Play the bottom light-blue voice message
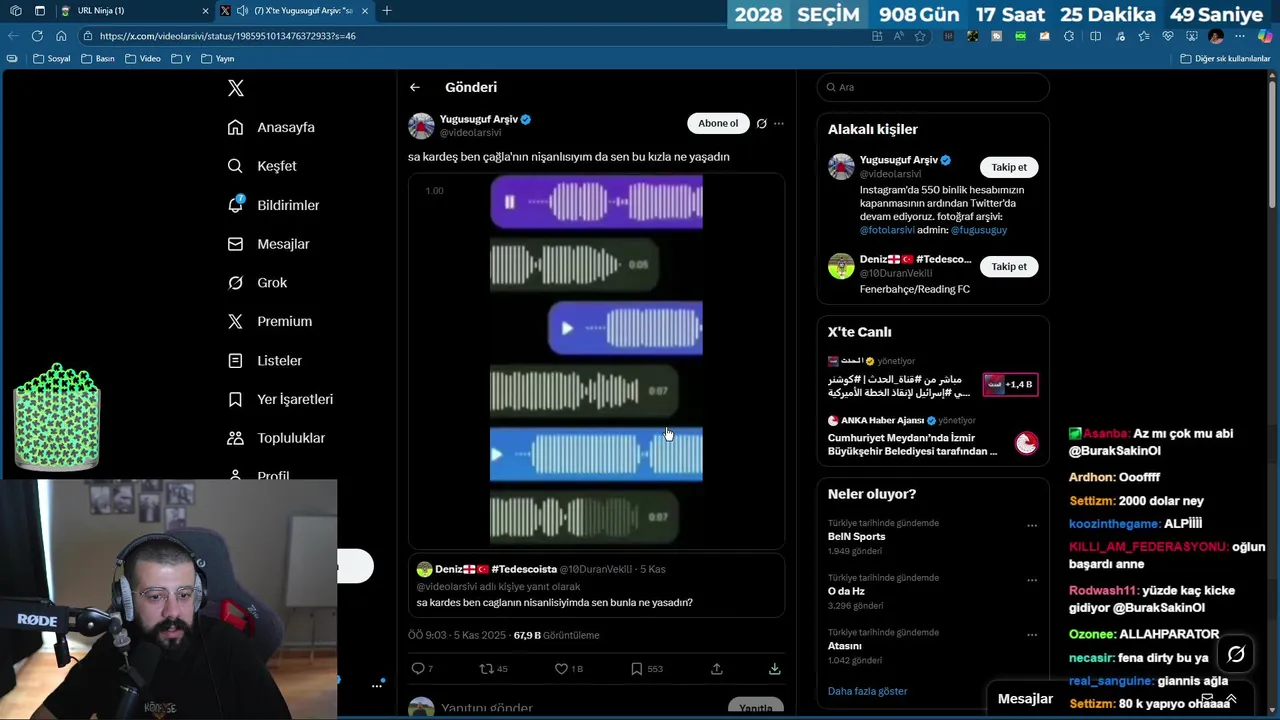This screenshot has height=720, width=1280. [497, 454]
